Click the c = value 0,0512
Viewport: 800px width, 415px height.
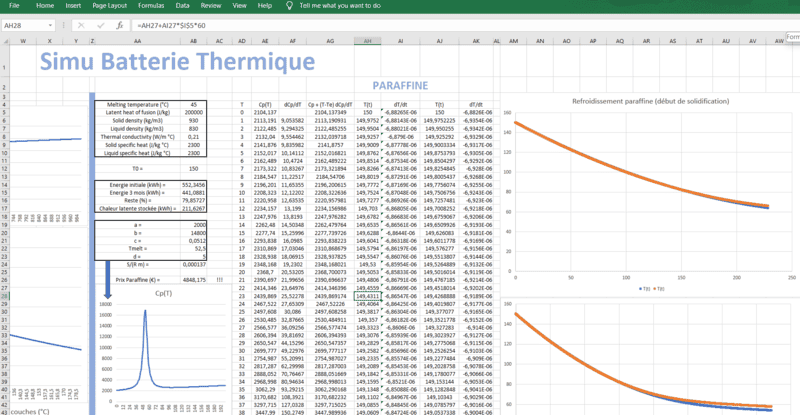click(193, 241)
